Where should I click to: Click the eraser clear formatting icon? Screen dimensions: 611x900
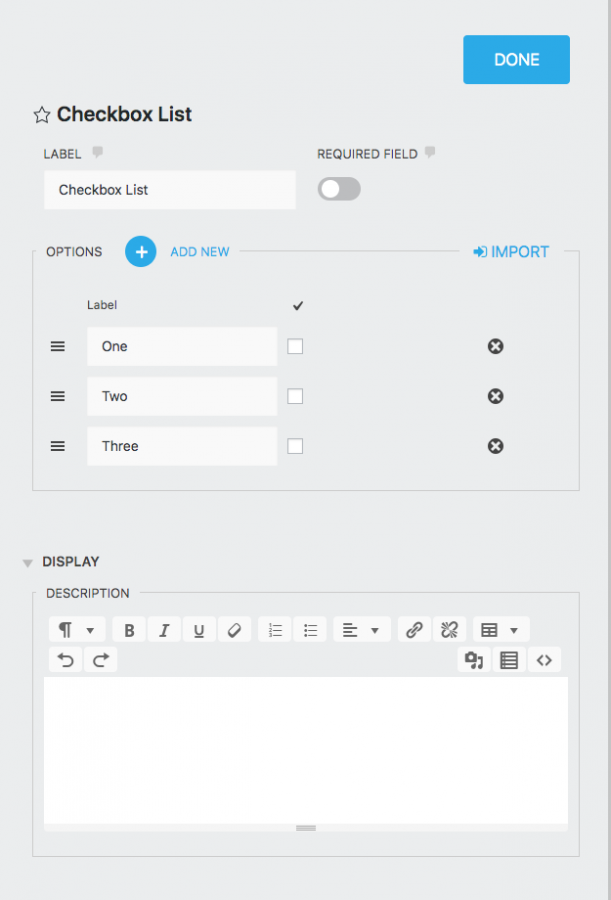pyautogui.click(x=234, y=630)
